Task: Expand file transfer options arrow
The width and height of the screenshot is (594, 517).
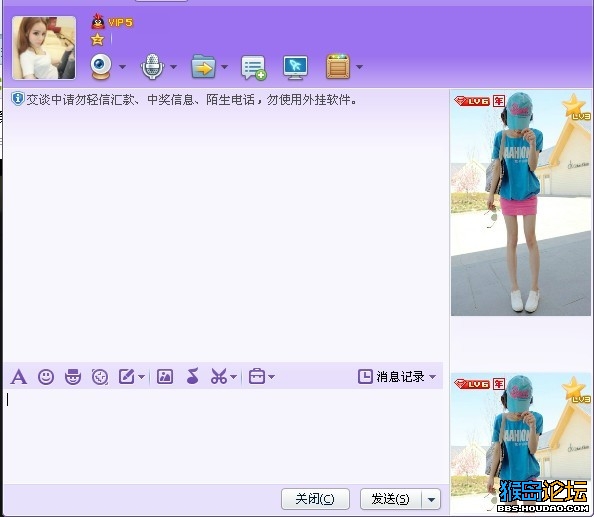Action: (x=224, y=67)
